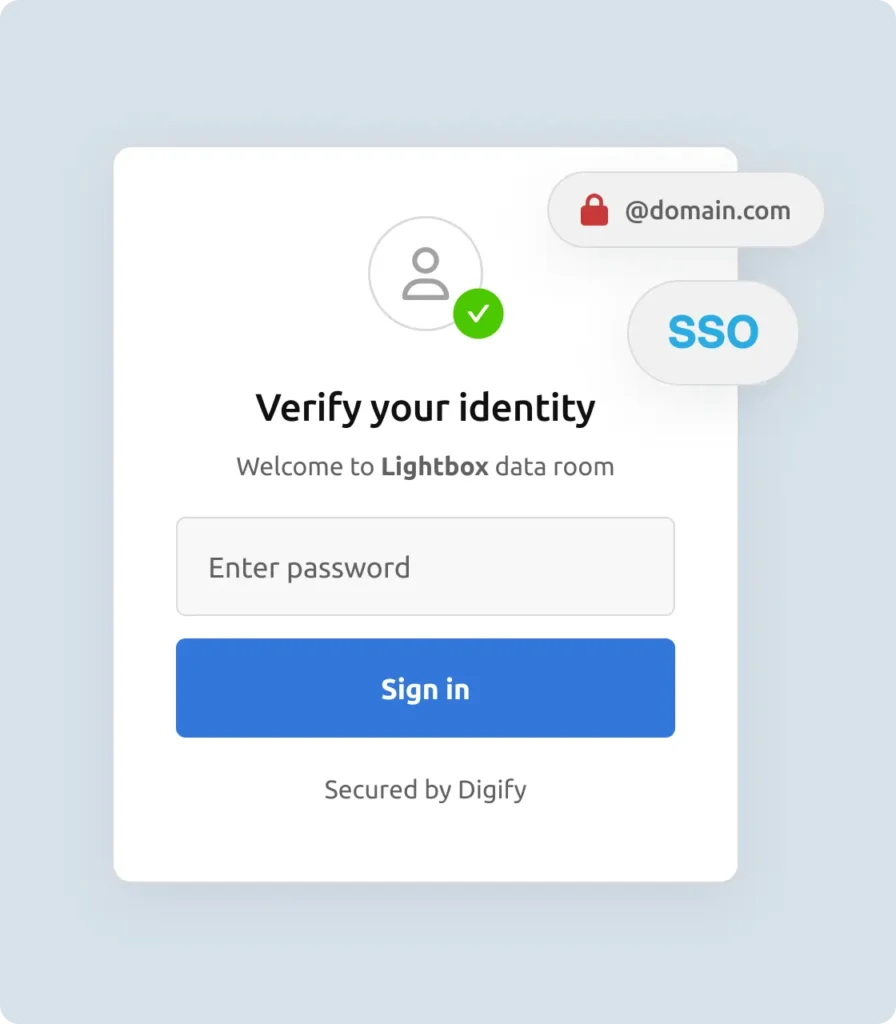Focus the Enter password field
The height and width of the screenshot is (1024, 896).
coord(425,567)
